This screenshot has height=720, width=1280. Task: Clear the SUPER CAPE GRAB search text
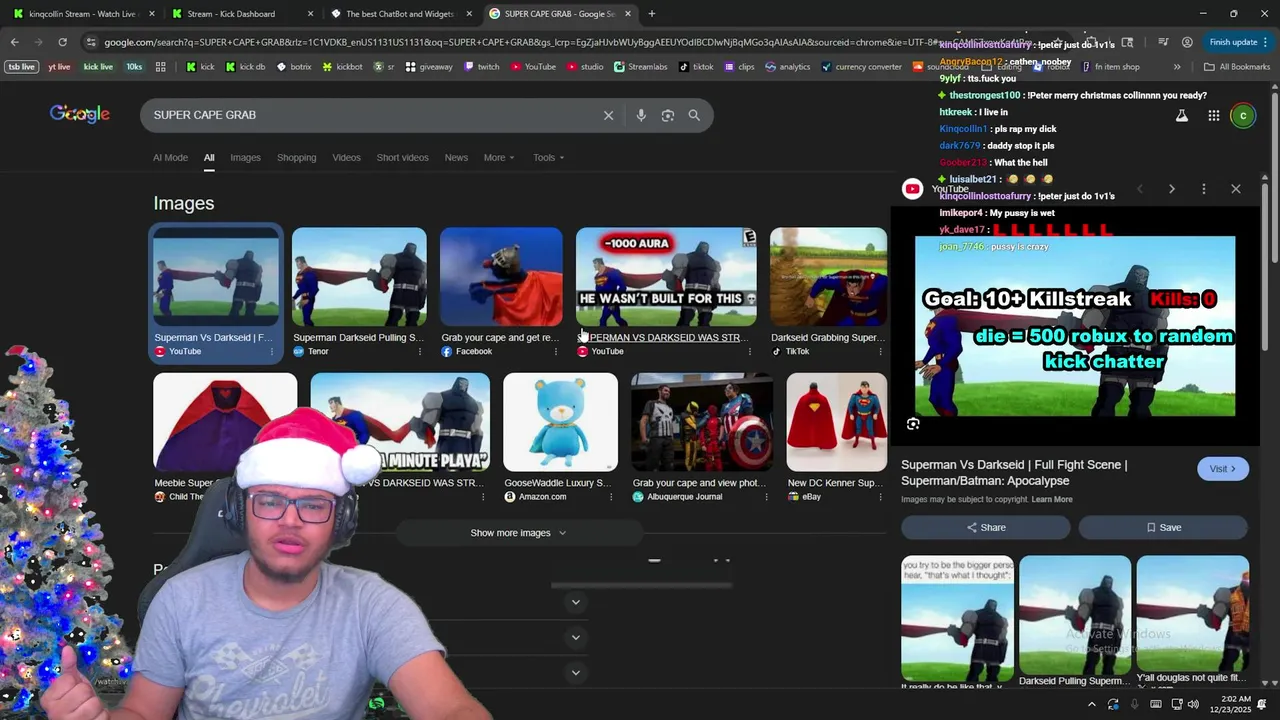coord(608,115)
